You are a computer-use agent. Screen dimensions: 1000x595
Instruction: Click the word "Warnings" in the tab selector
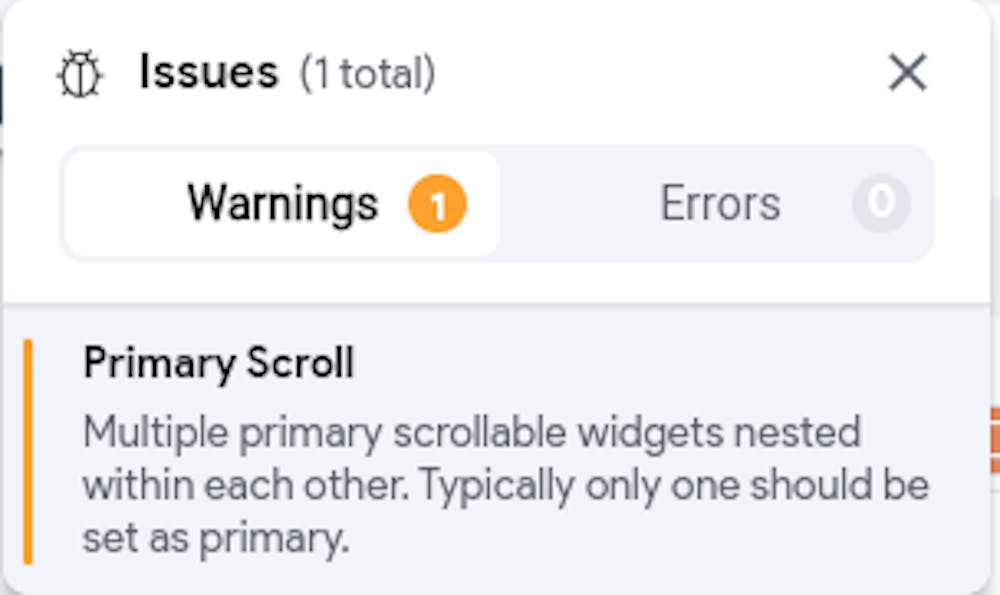coord(282,204)
